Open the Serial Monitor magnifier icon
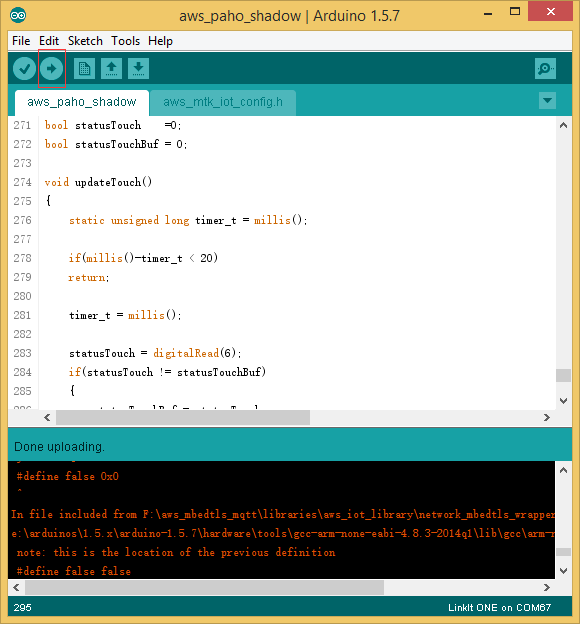Image resolution: width=580 pixels, height=624 pixels. [545, 68]
